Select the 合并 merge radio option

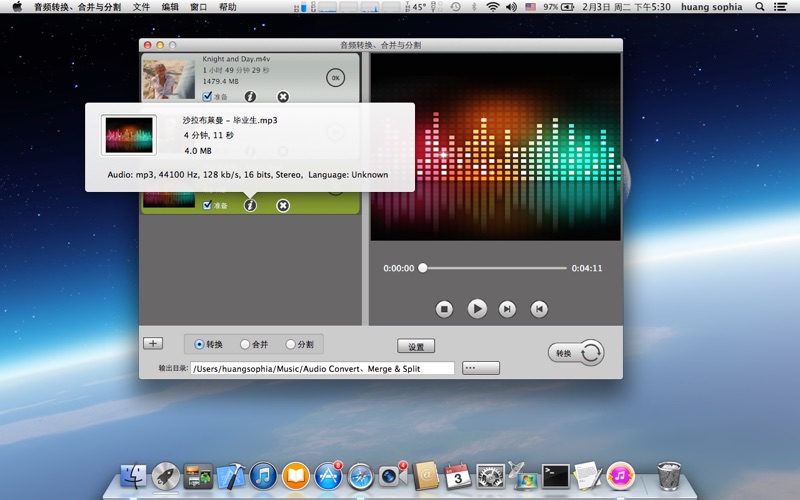coord(245,344)
